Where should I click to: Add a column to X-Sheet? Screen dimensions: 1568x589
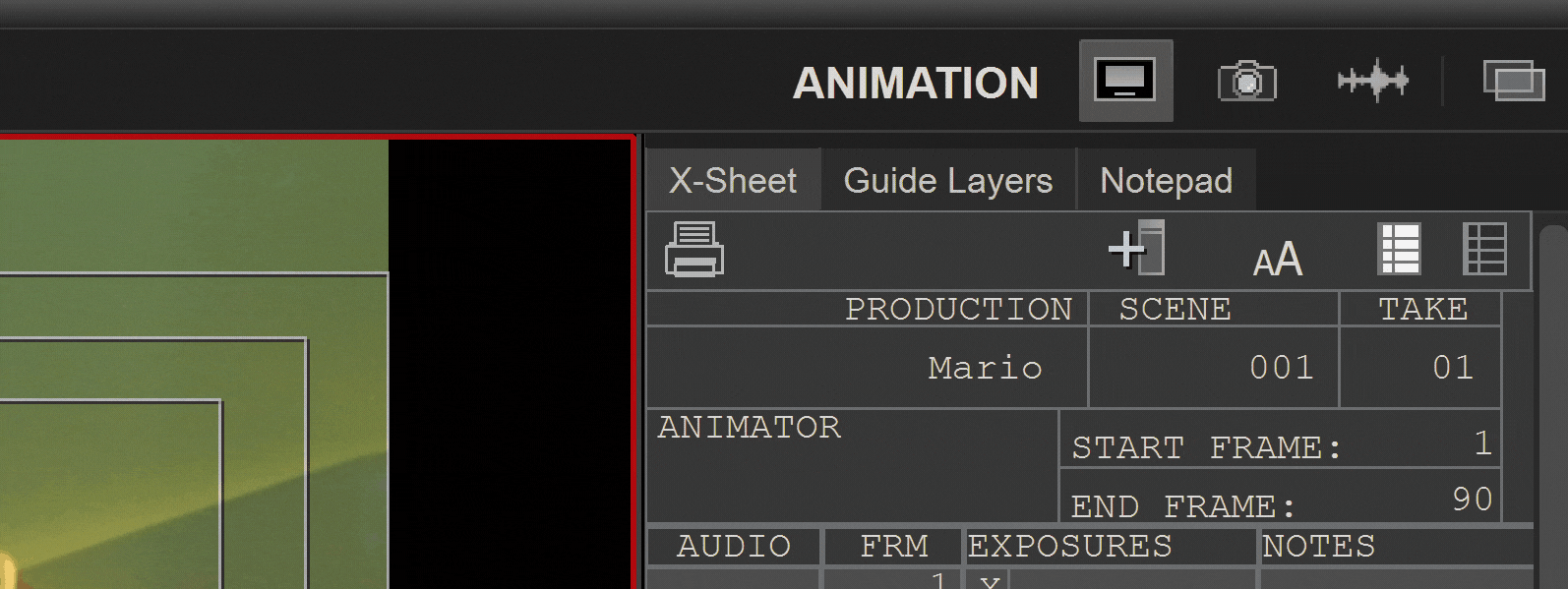pos(1137,248)
